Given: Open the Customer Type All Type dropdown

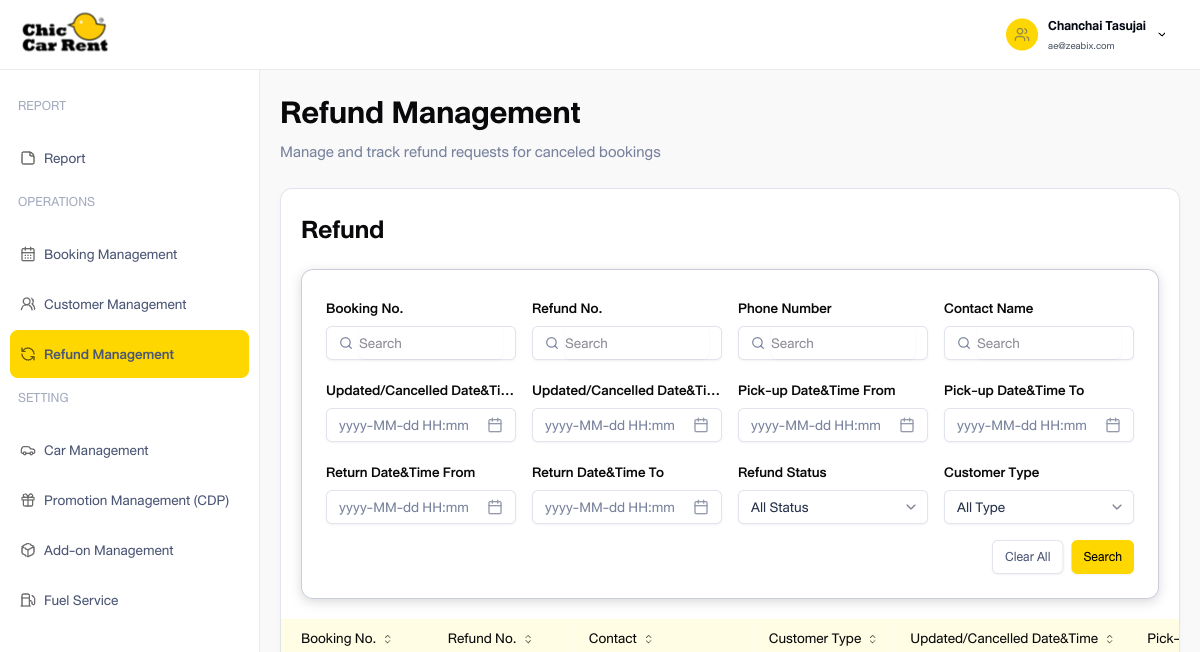Looking at the screenshot, I should [x=1039, y=507].
